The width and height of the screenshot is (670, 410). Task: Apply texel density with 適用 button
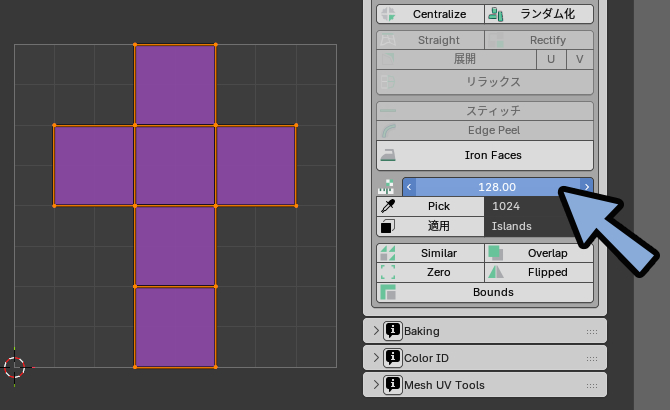[430, 226]
